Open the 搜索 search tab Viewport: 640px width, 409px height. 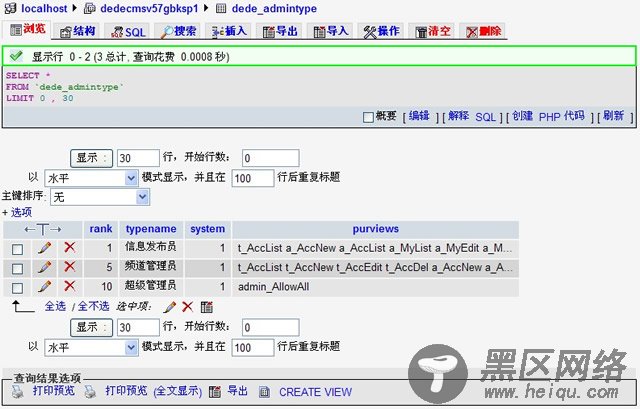click(179, 31)
